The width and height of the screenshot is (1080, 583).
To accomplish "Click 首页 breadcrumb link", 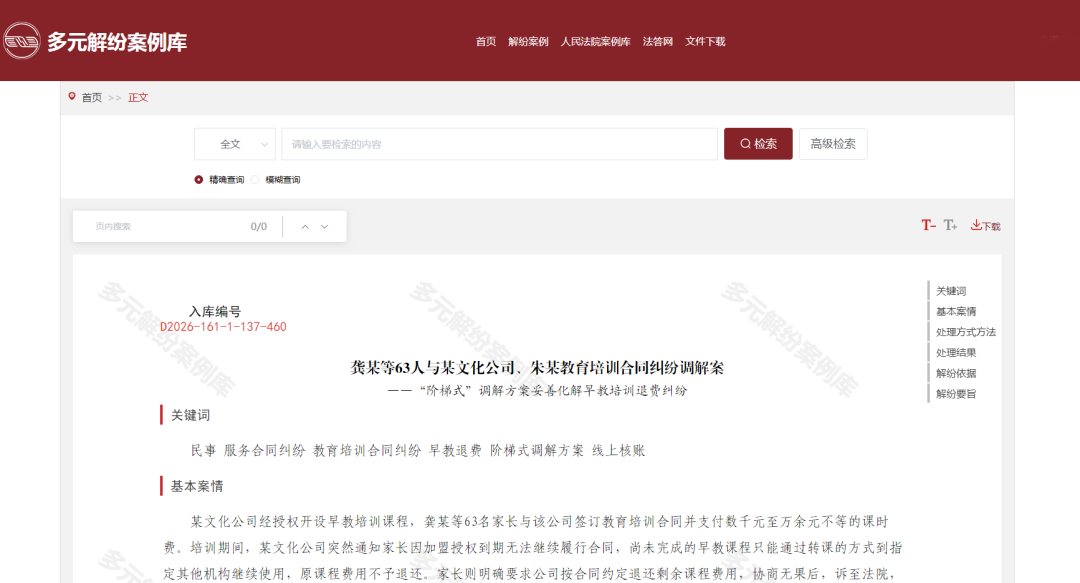I will [92, 97].
